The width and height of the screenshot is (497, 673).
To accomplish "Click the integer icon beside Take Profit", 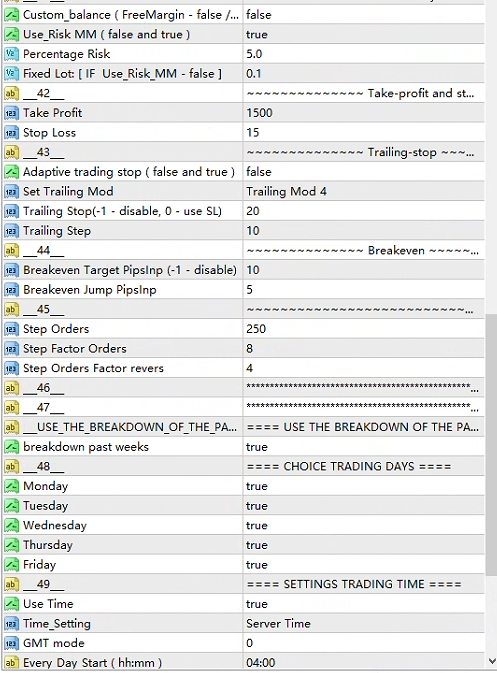I will (x=12, y=113).
